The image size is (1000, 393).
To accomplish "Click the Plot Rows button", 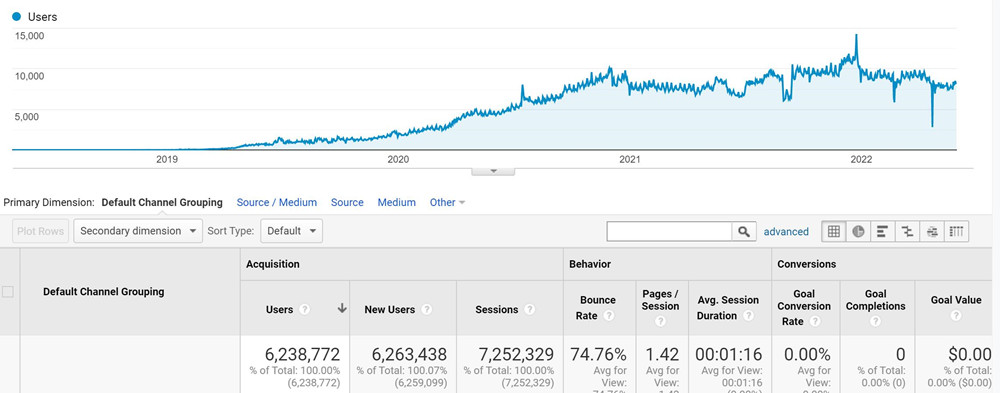I will (40, 231).
